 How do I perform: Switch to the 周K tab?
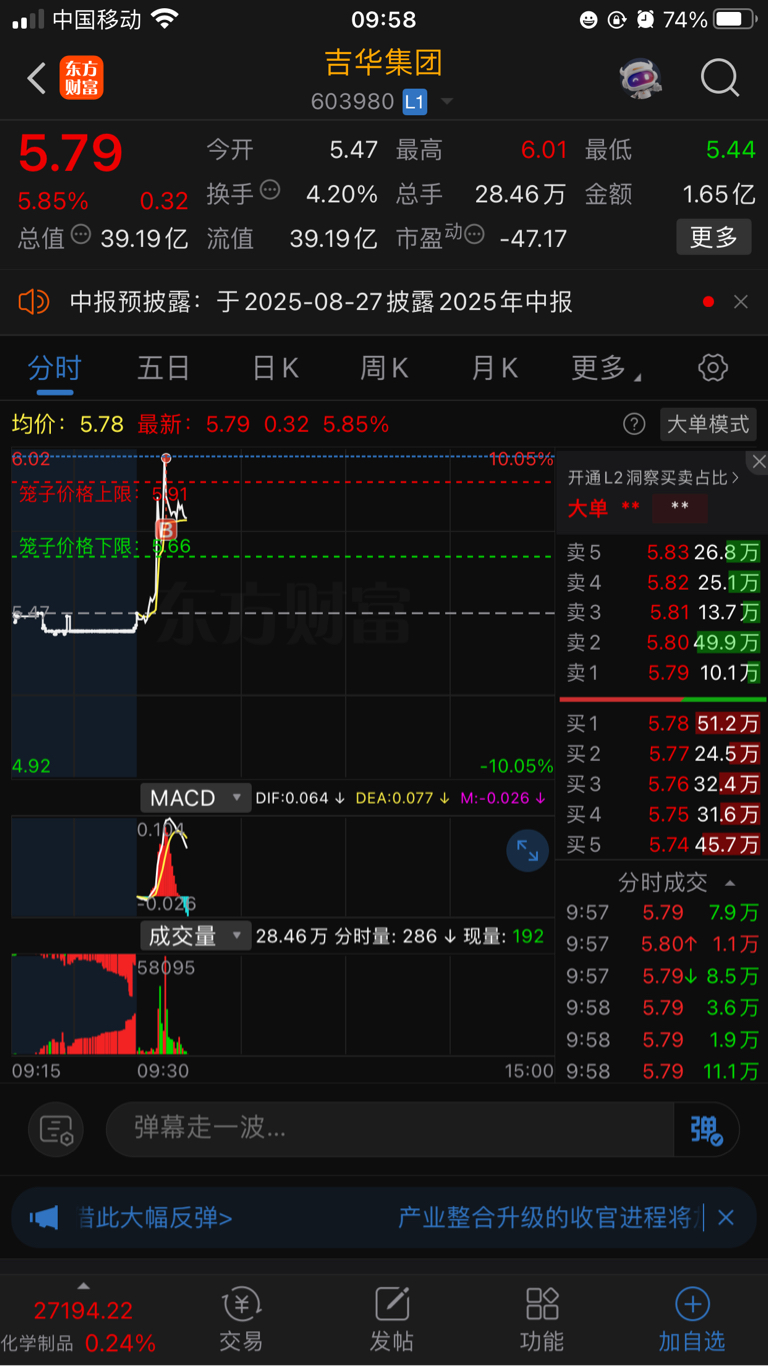point(385,368)
